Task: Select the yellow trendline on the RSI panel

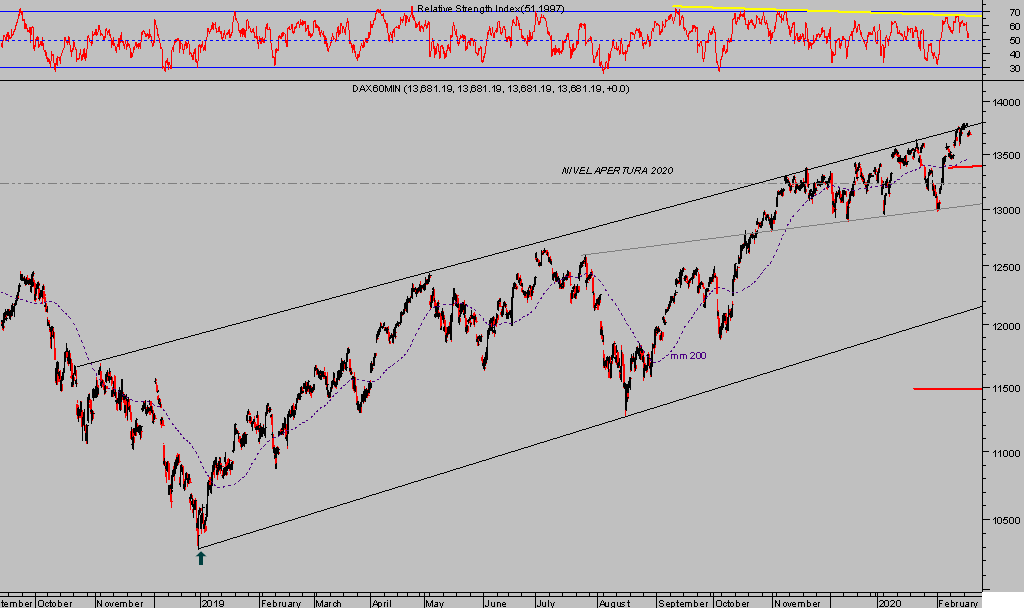Action: 827,10
